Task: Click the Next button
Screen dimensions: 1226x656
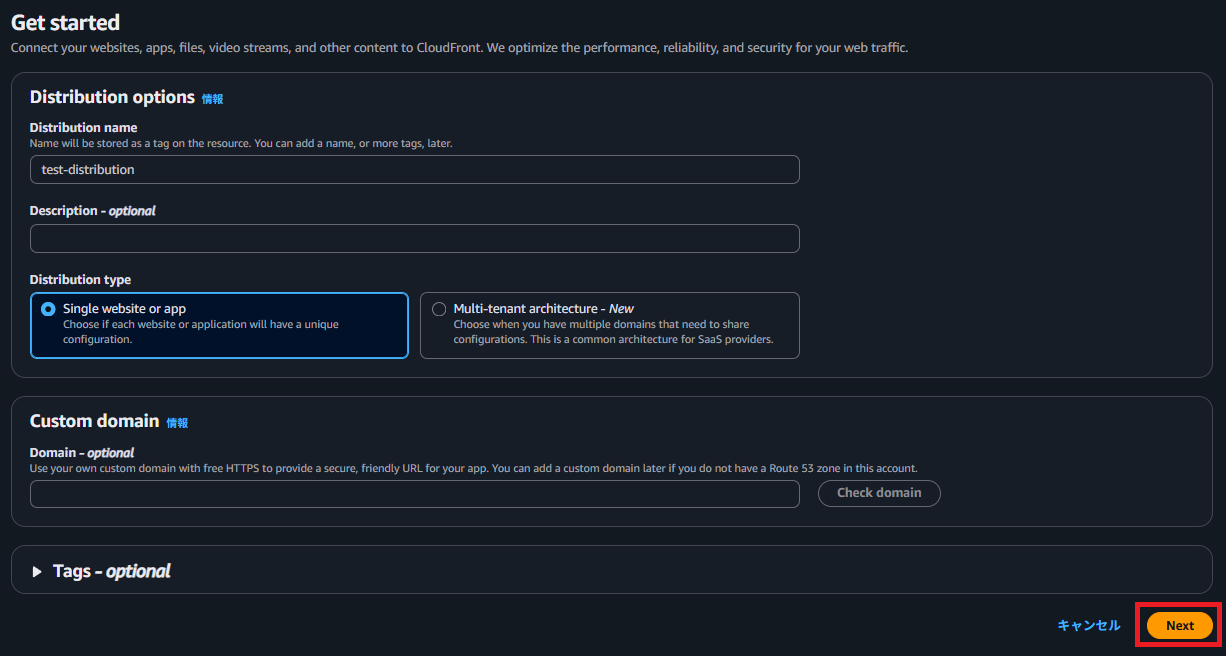Action: click(x=1180, y=625)
